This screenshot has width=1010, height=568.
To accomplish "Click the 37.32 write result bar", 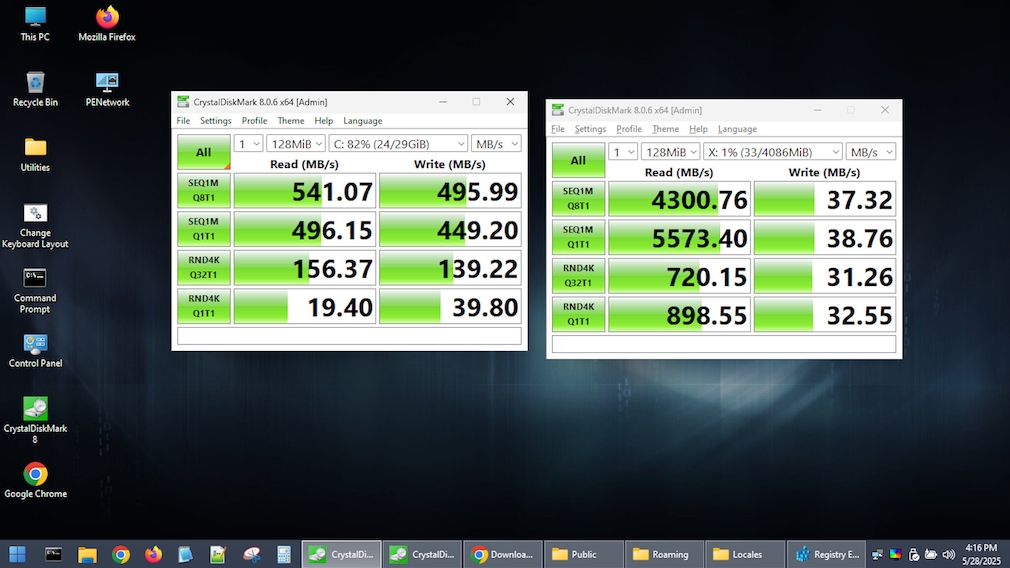I will [824, 199].
